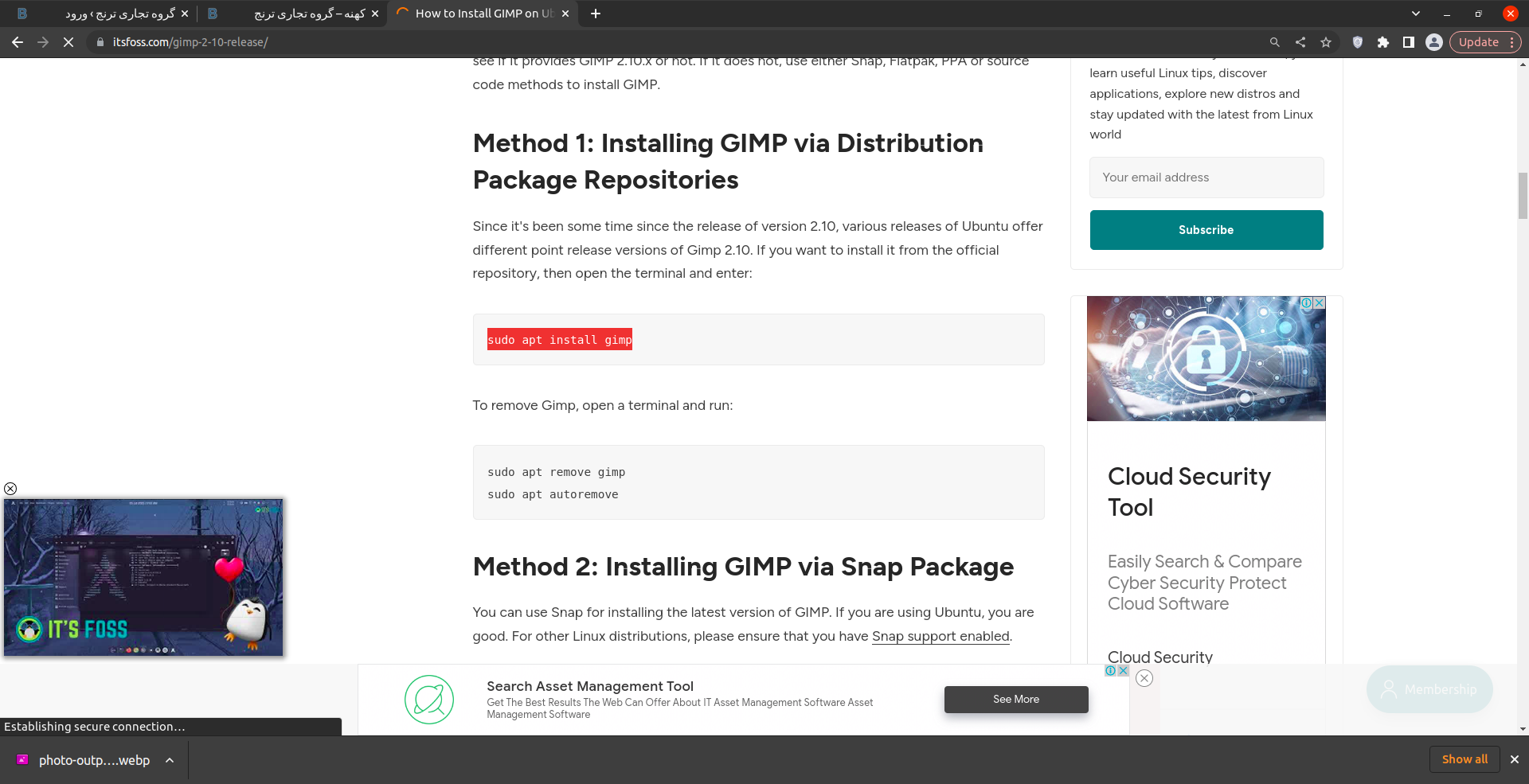Click the Subscribe button

pos(1206,230)
